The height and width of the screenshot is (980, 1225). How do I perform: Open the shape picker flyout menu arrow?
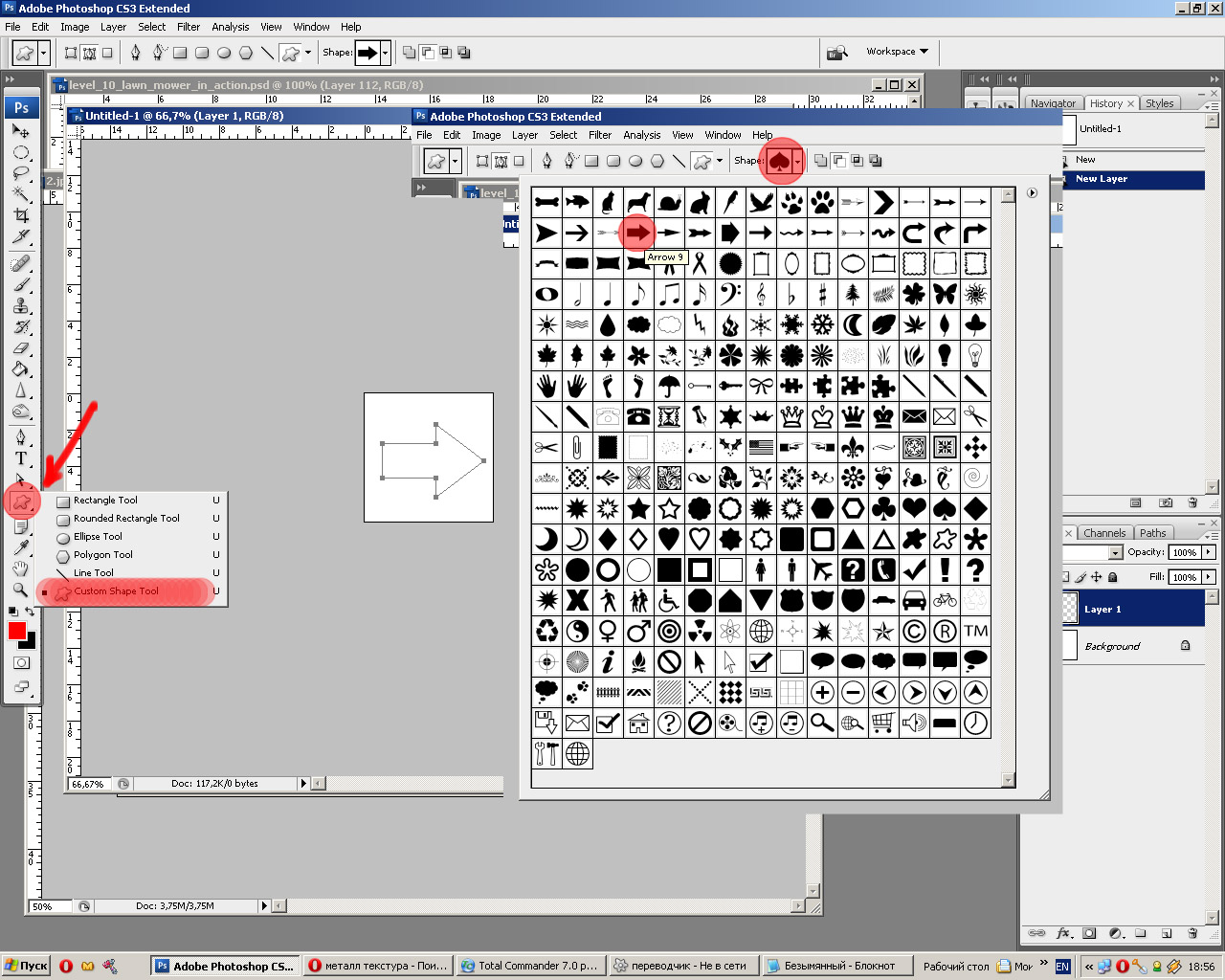tap(1032, 193)
